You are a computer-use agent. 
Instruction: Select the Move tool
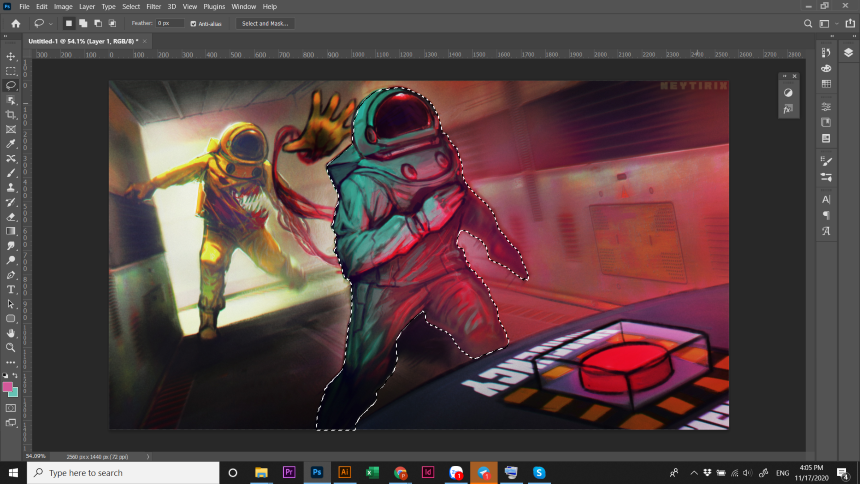click(11, 57)
